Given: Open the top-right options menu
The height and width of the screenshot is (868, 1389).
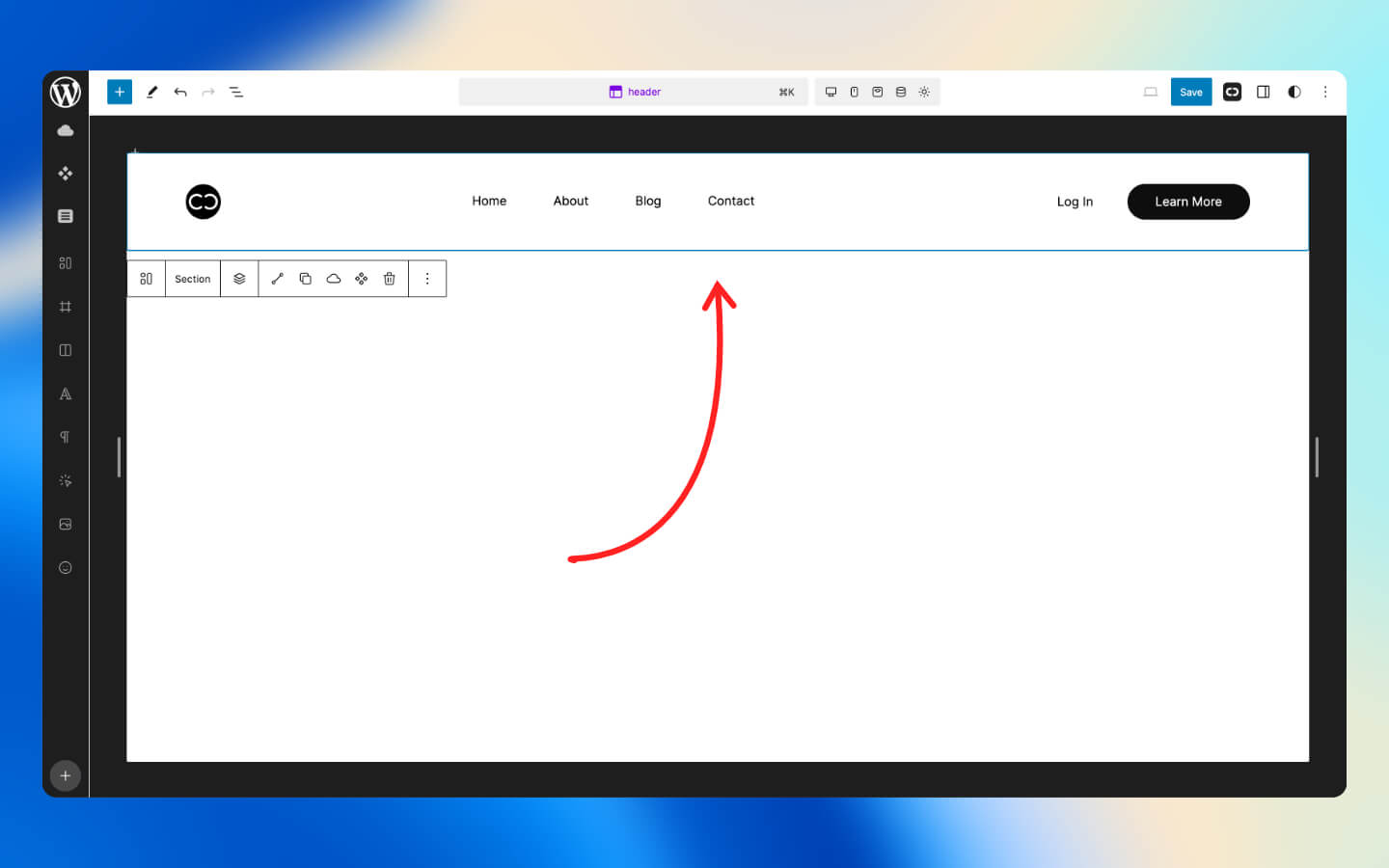Looking at the screenshot, I should 1325,92.
